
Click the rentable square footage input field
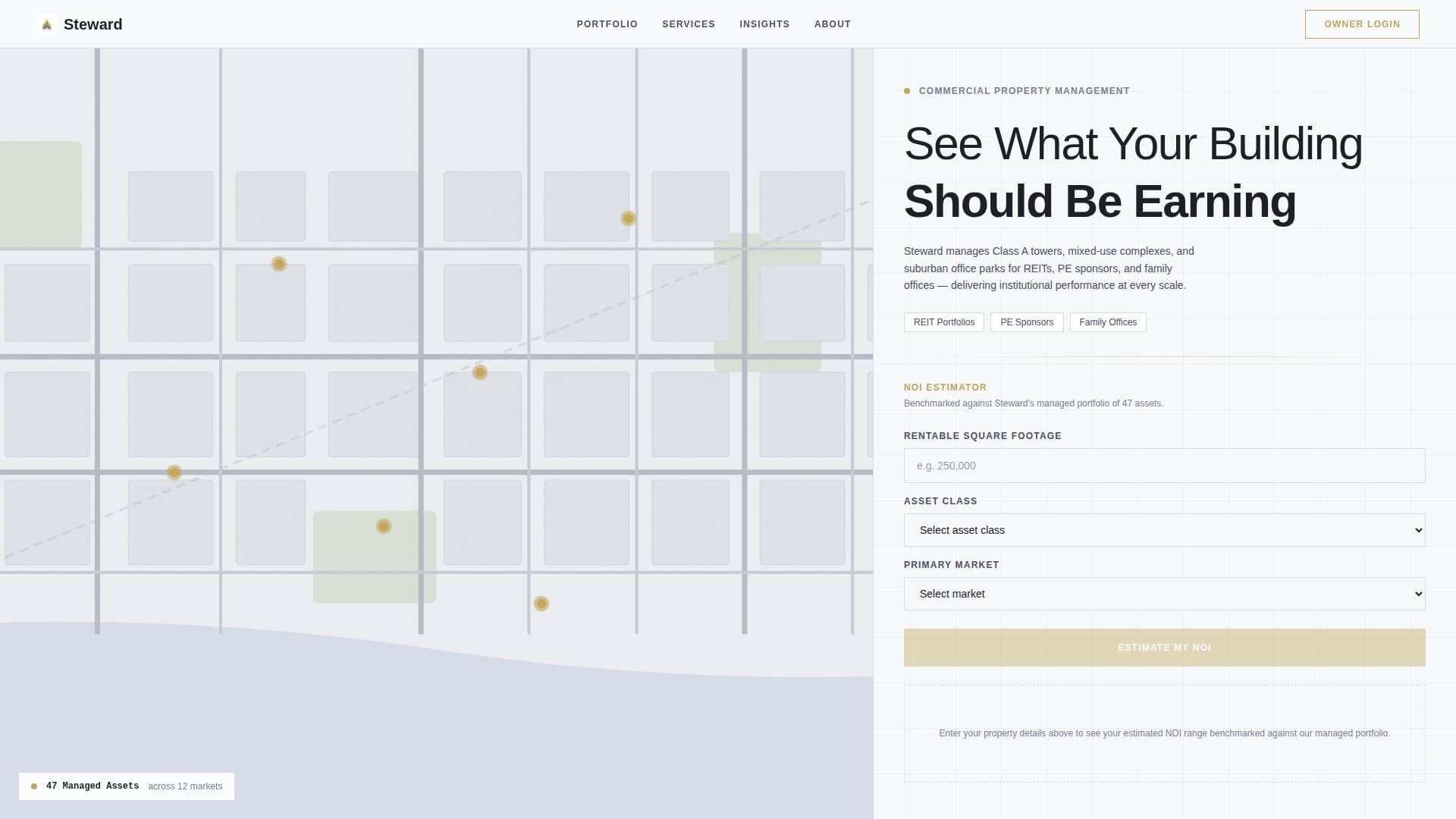pyautogui.click(x=1164, y=466)
